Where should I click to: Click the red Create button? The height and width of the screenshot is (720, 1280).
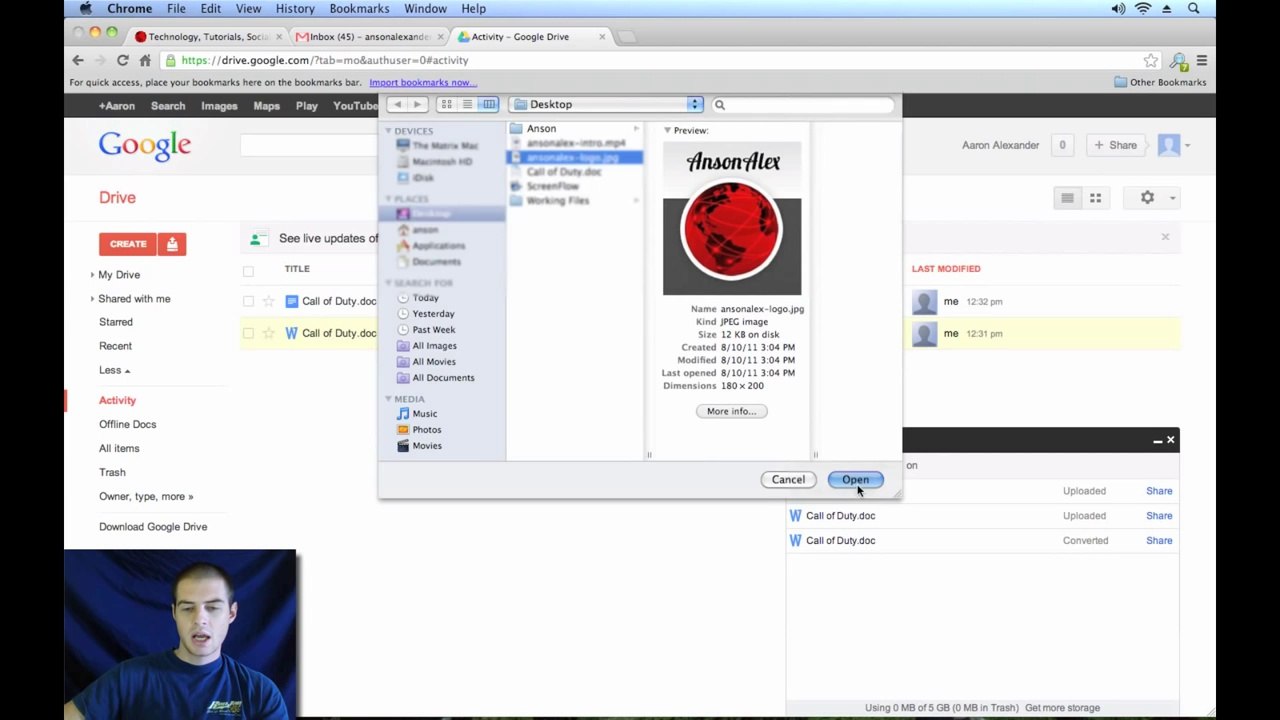(128, 244)
